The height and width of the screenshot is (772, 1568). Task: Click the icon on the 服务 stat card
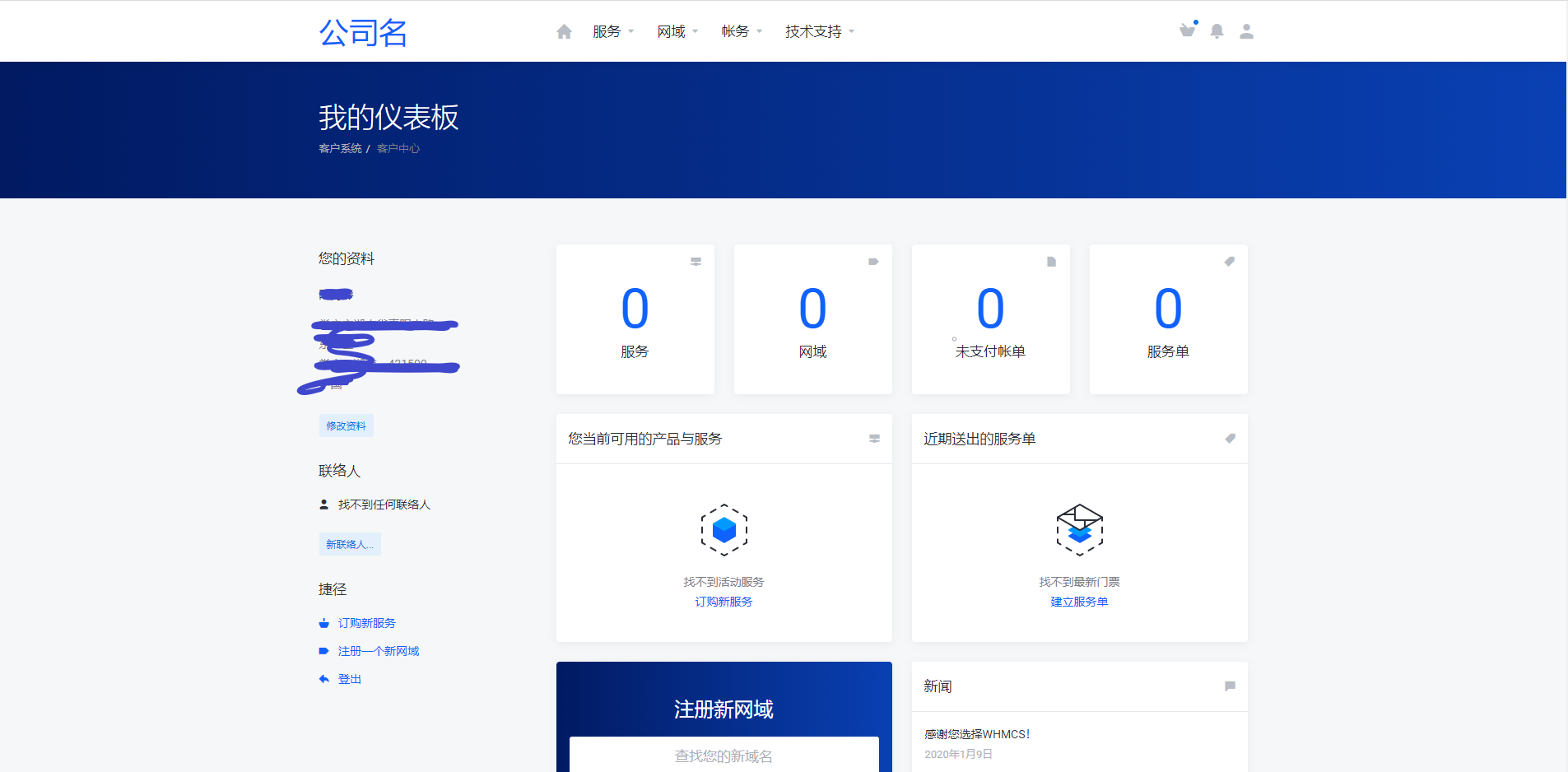click(696, 261)
